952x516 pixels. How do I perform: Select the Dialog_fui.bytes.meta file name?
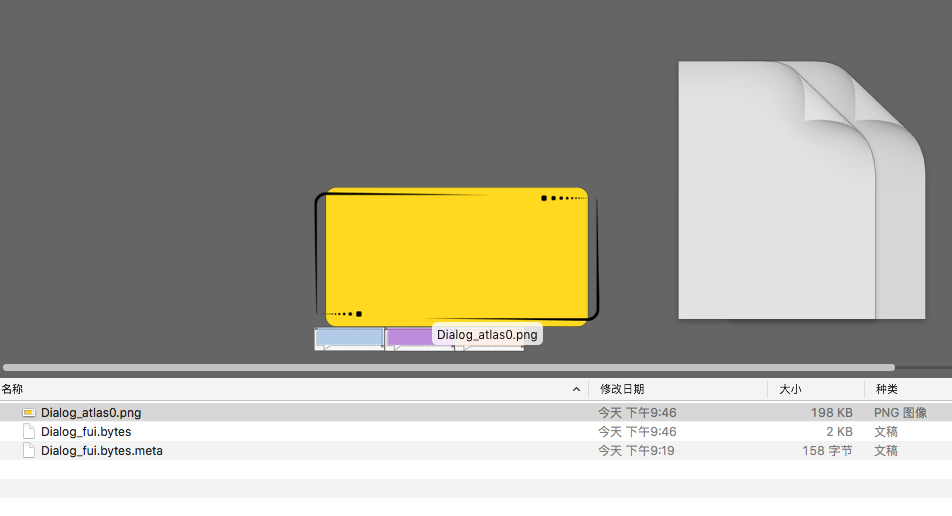point(102,451)
